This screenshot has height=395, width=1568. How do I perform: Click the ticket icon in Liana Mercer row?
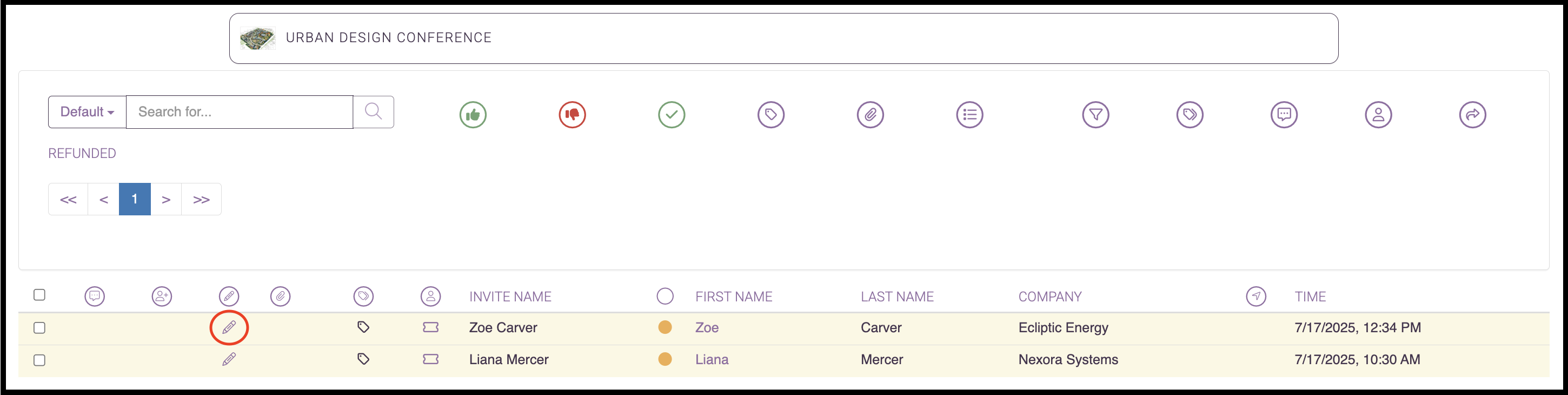pos(431,359)
